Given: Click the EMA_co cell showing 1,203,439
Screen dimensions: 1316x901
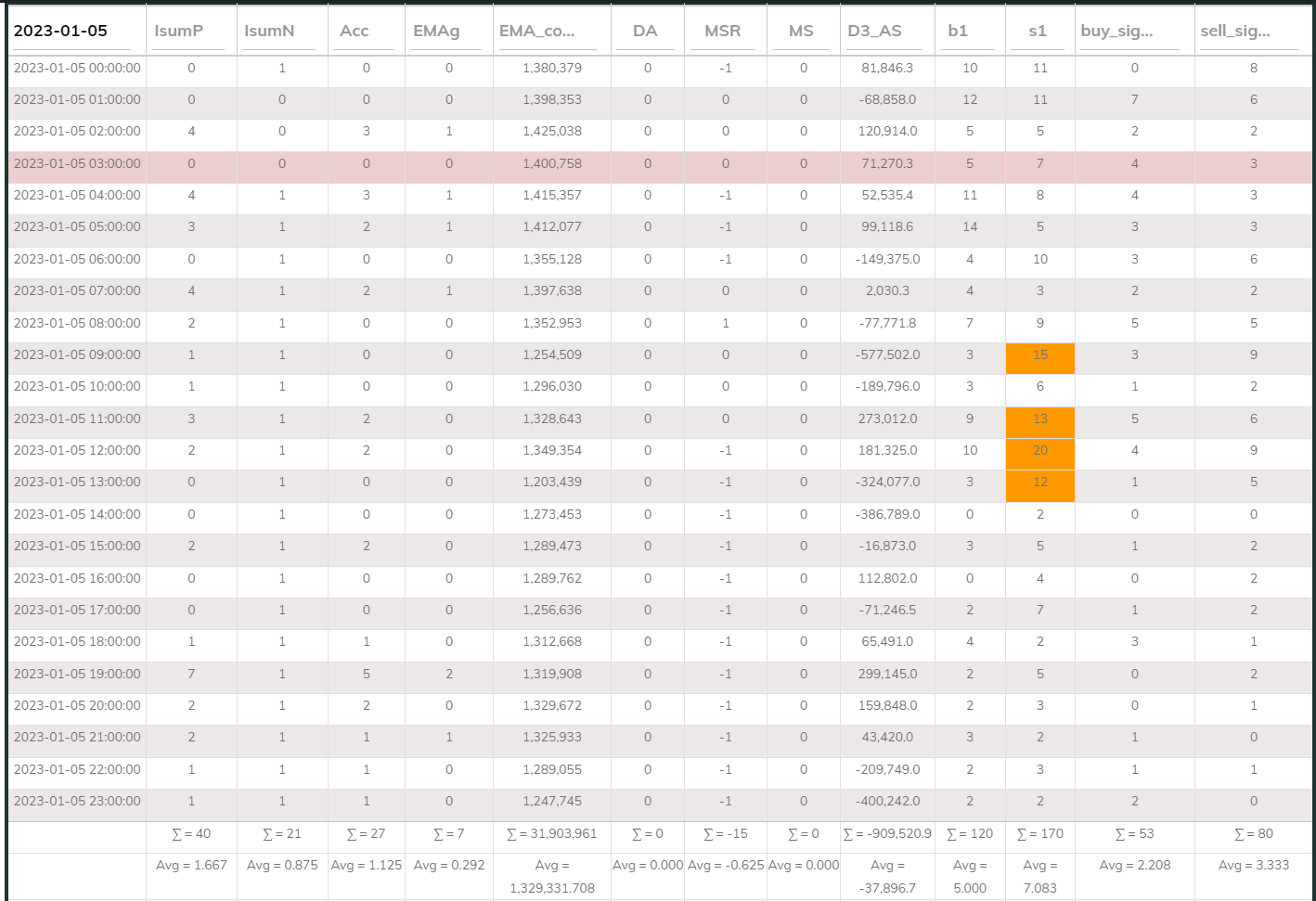Looking at the screenshot, I should pyautogui.click(x=552, y=482).
